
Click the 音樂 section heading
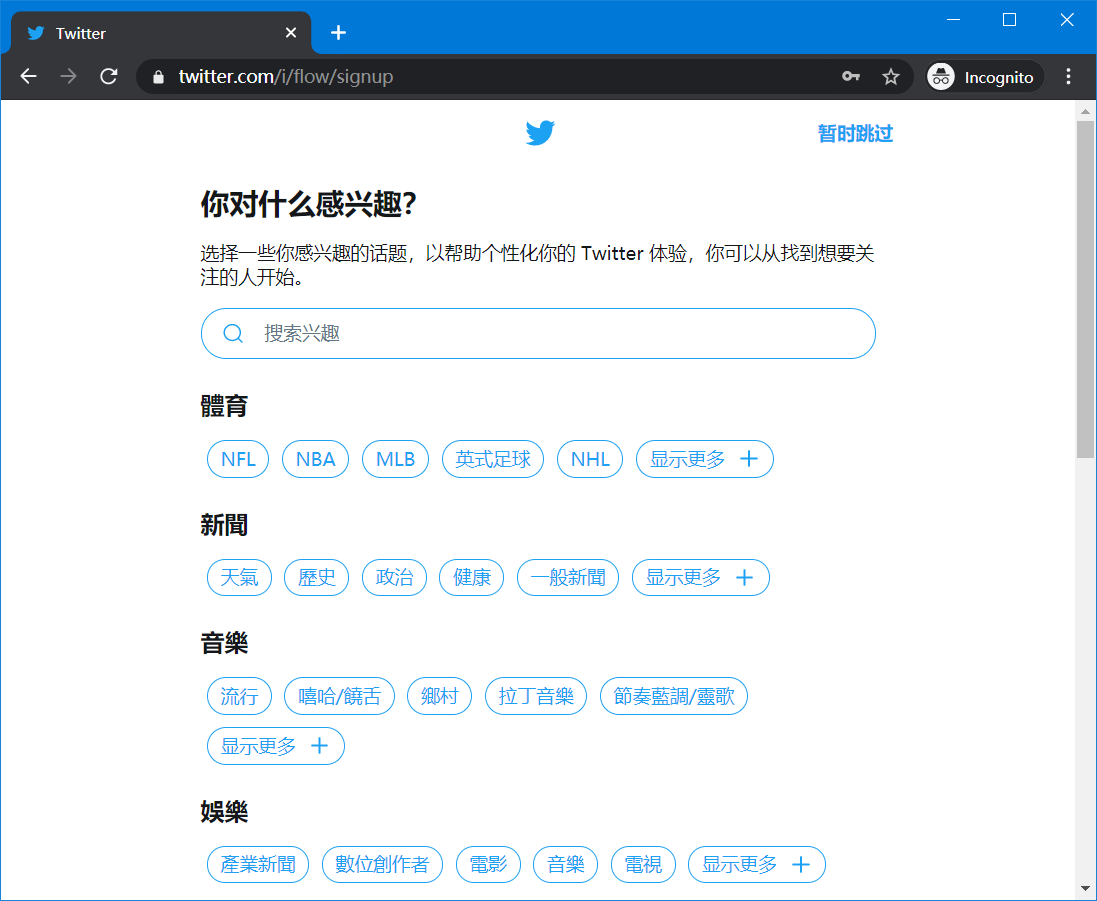point(225,643)
